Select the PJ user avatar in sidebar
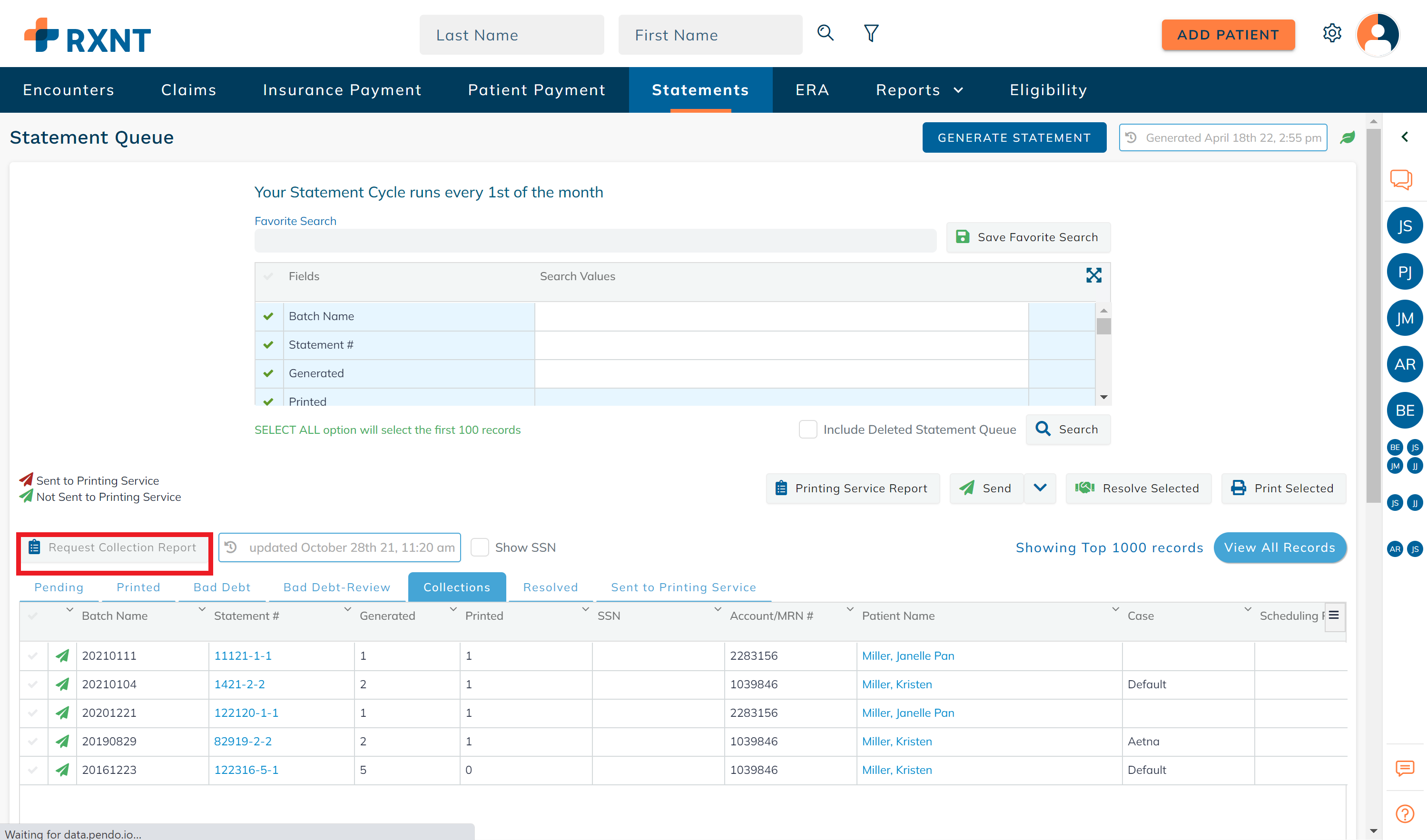This screenshot has height=840, width=1427. click(1404, 272)
